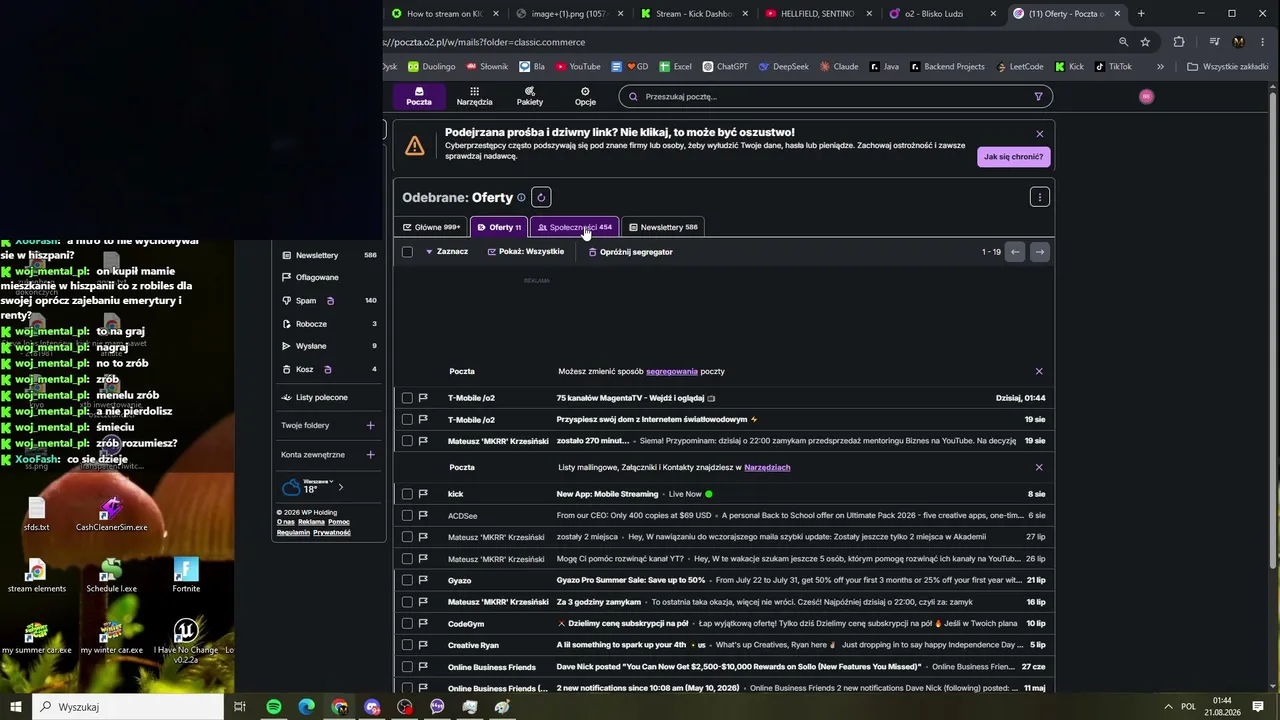Flag the ACDSee message
The height and width of the screenshot is (720, 1280).
click(423, 516)
